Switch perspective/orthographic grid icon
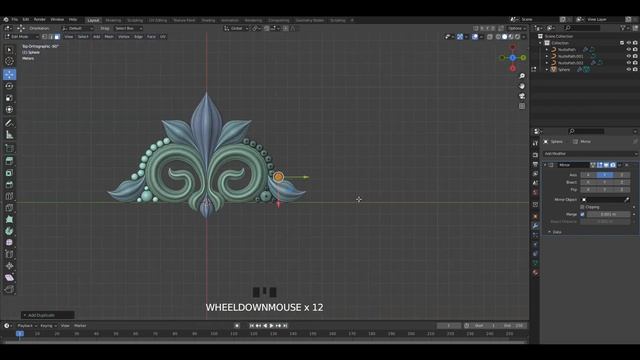The height and width of the screenshot is (360, 640). [522, 106]
